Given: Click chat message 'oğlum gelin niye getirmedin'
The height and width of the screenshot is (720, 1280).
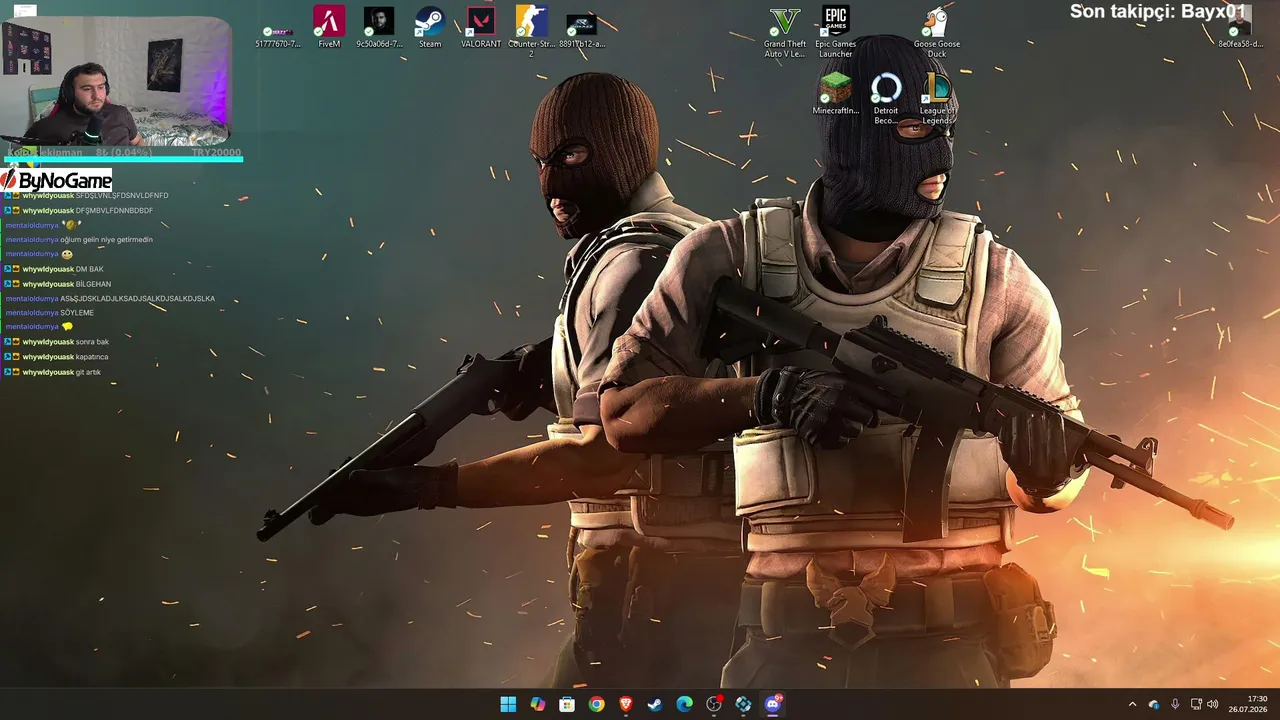Looking at the screenshot, I should pyautogui.click(x=106, y=240).
